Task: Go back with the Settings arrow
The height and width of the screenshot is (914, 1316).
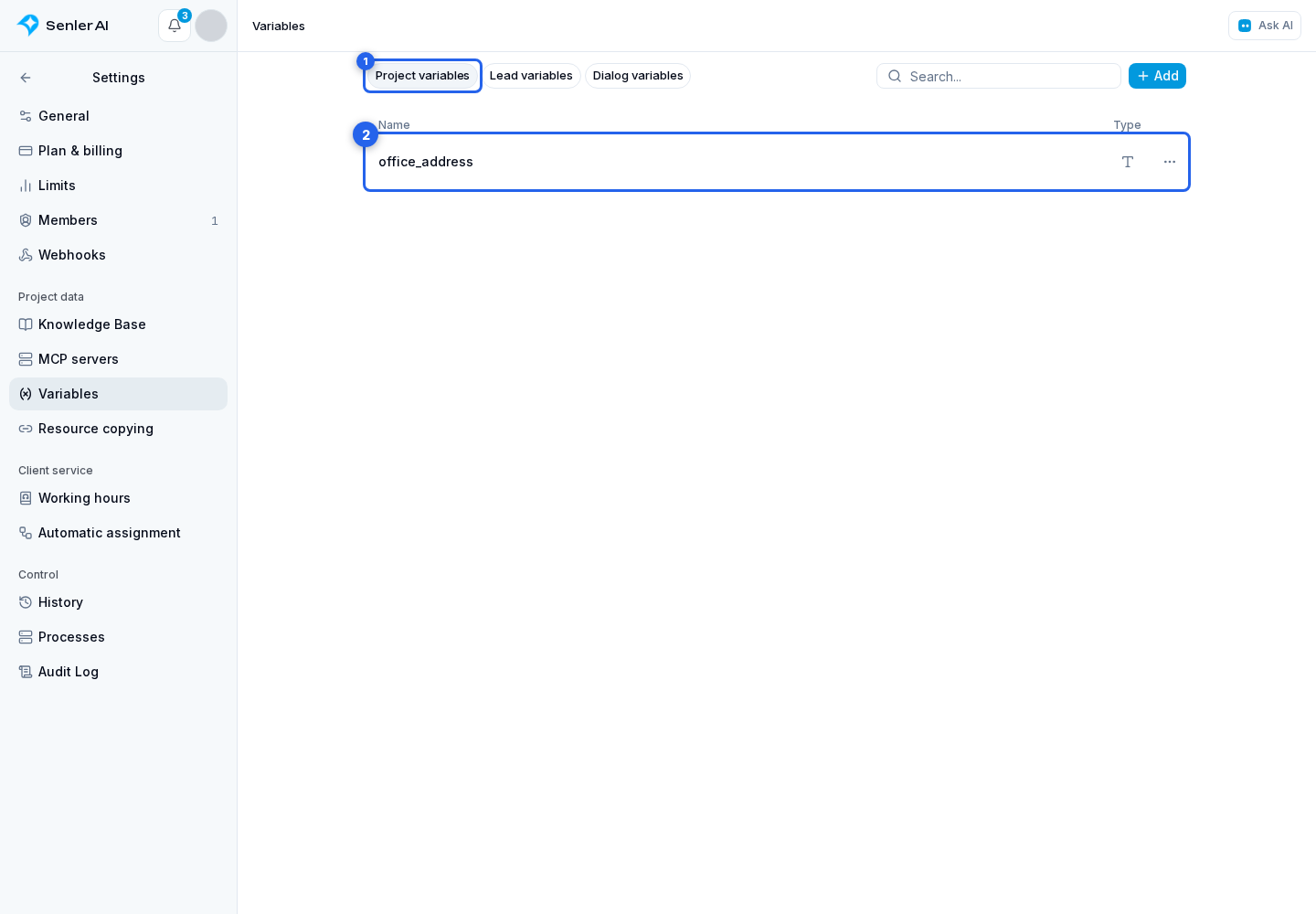Action: [26, 78]
